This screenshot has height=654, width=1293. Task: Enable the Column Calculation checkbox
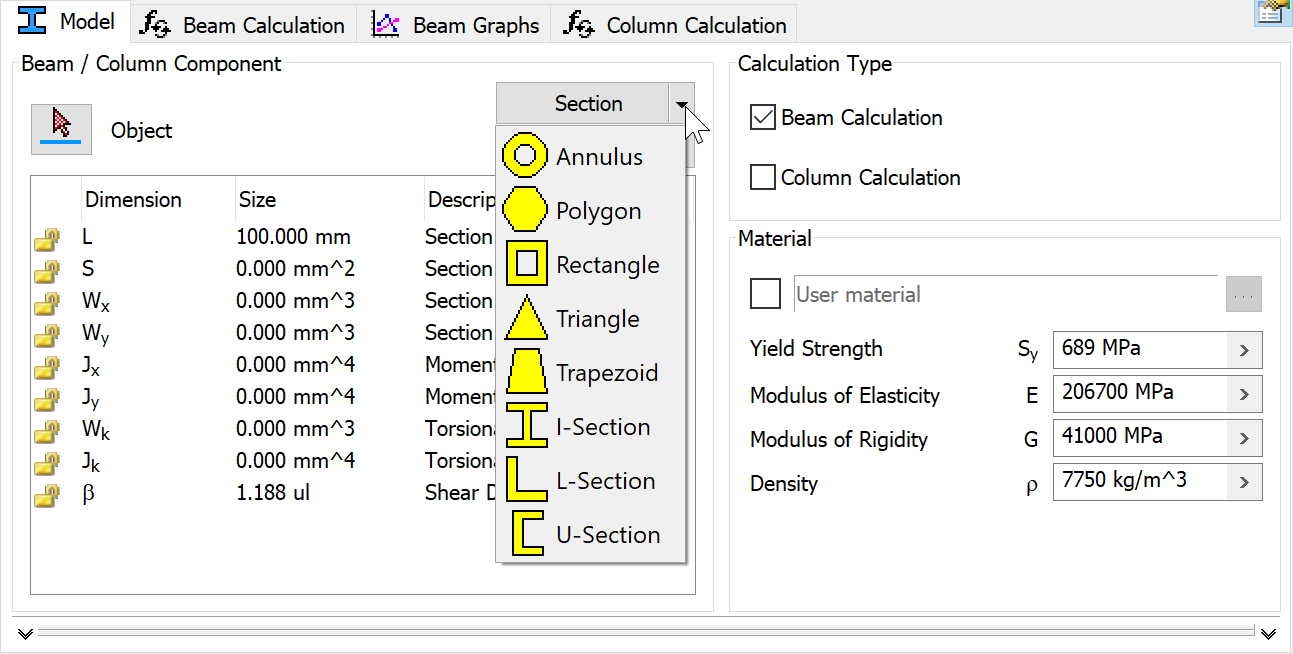click(763, 177)
